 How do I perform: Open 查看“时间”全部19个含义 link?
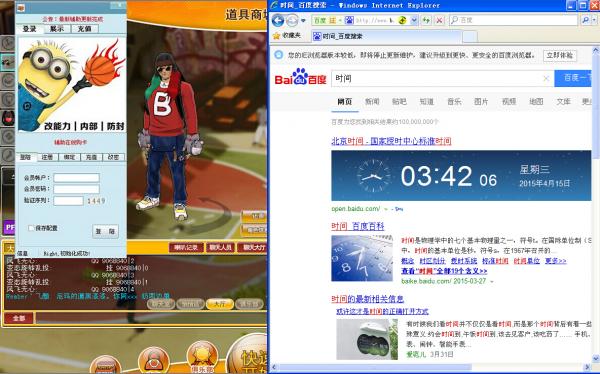(x=444, y=271)
